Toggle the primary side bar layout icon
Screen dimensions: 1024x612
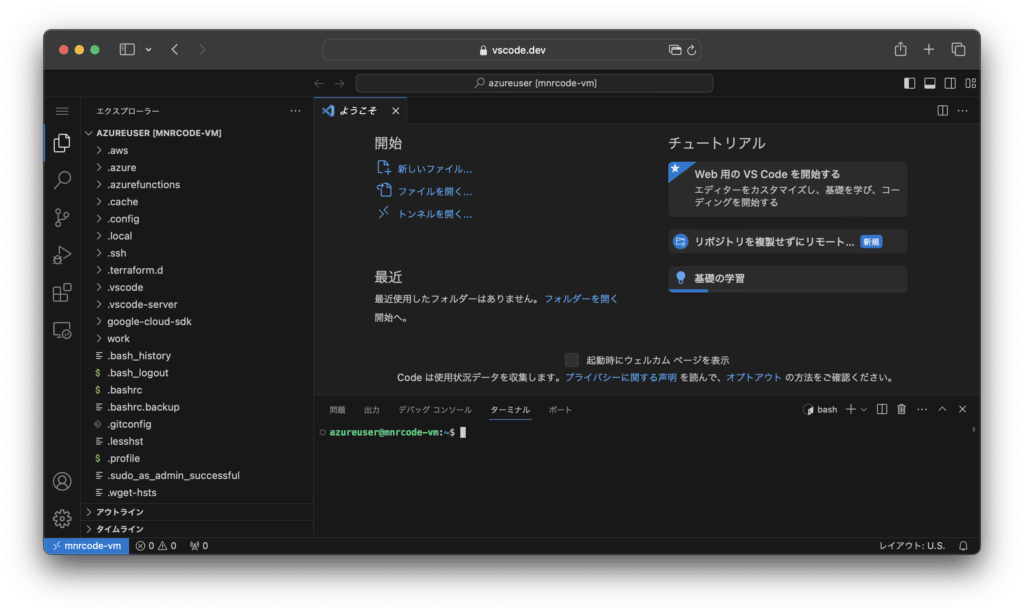point(909,83)
